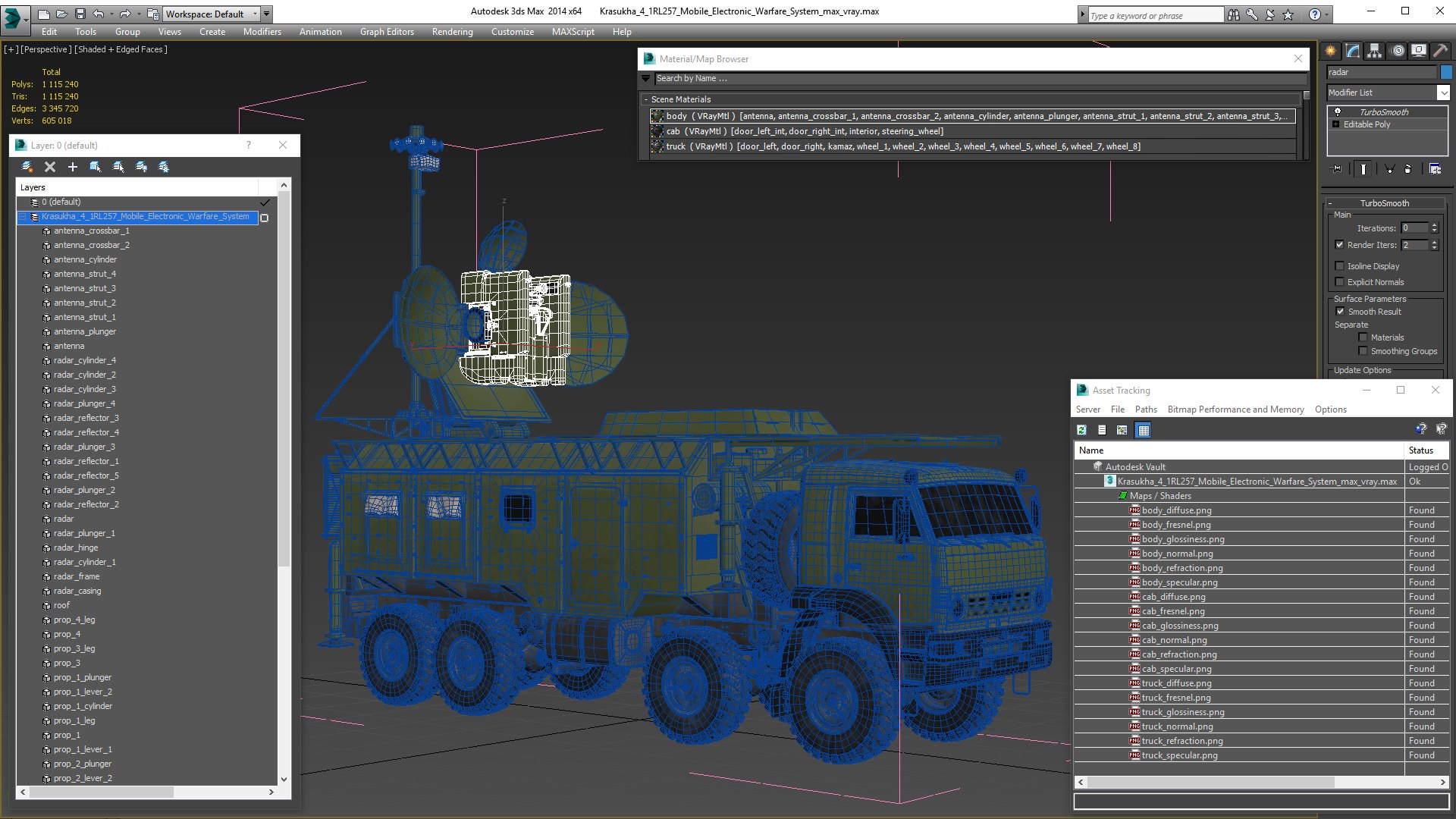Collapse Krasukha layer tree node

click(23, 217)
